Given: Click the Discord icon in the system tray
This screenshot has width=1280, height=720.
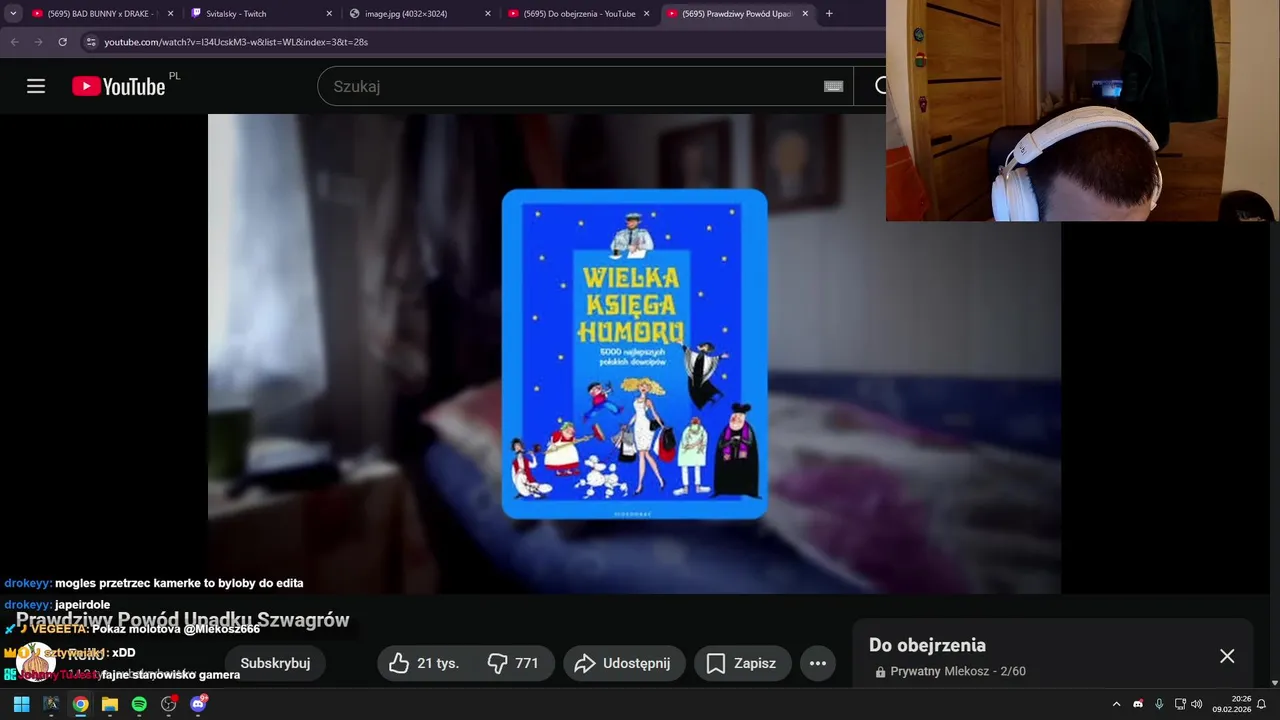Looking at the screenshot, I should (x=1138, y=704).
